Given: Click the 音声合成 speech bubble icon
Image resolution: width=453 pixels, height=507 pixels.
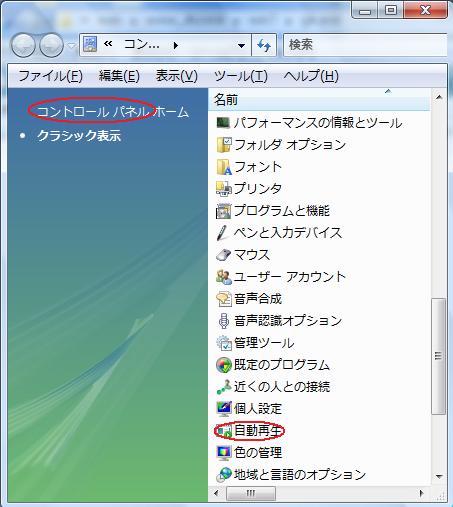Looking at the screenshot, I should pos(223,299).
